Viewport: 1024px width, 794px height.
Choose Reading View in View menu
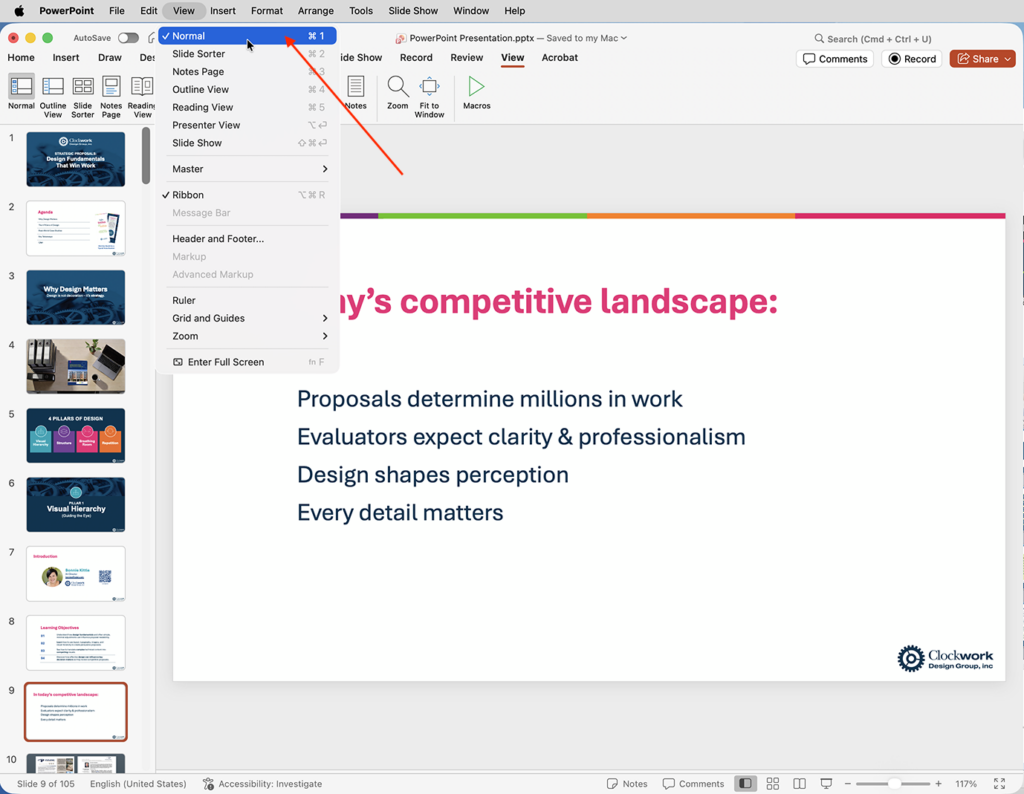248,107
